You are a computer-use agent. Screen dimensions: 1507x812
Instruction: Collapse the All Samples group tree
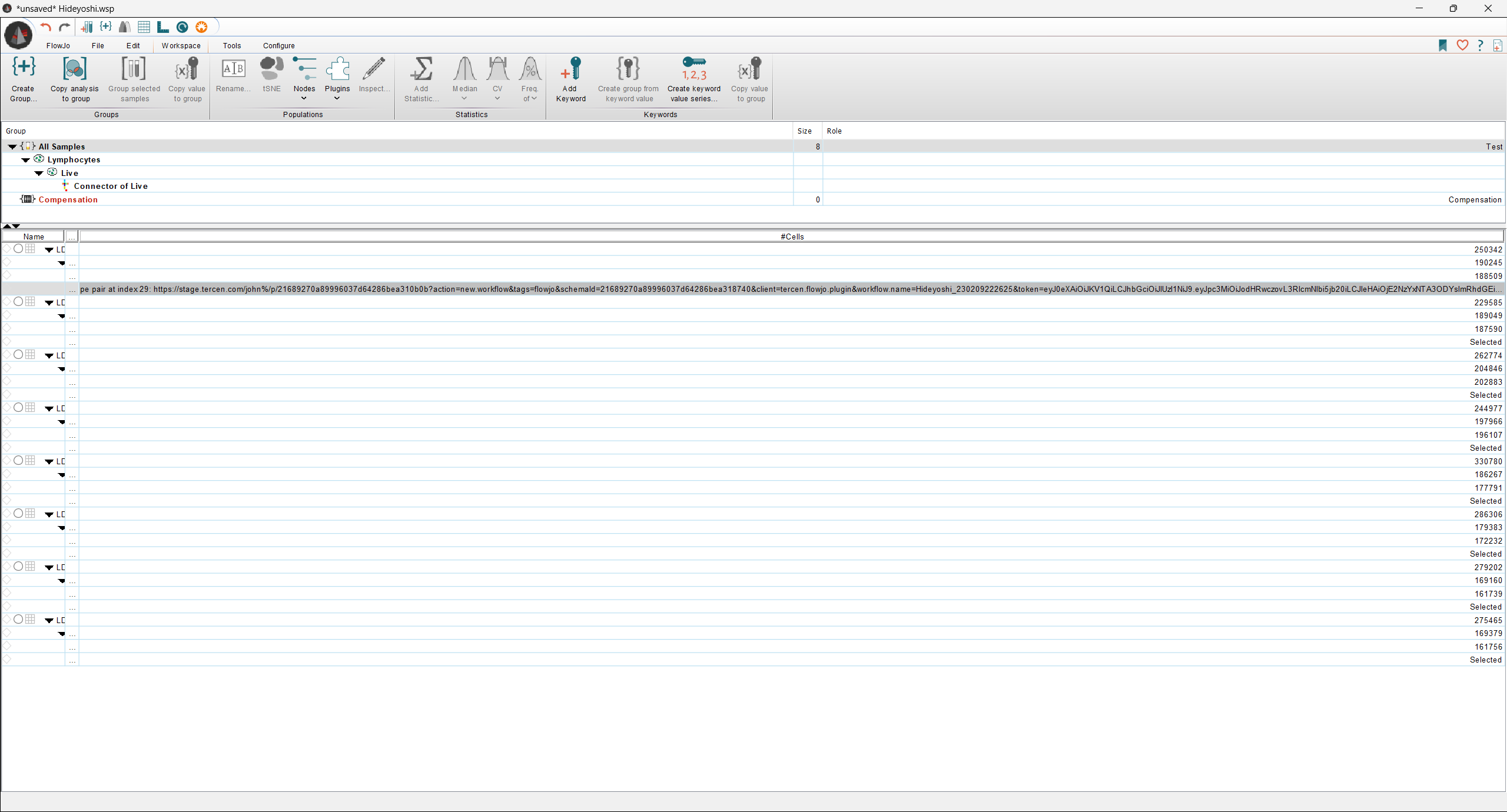pos(12,147)
